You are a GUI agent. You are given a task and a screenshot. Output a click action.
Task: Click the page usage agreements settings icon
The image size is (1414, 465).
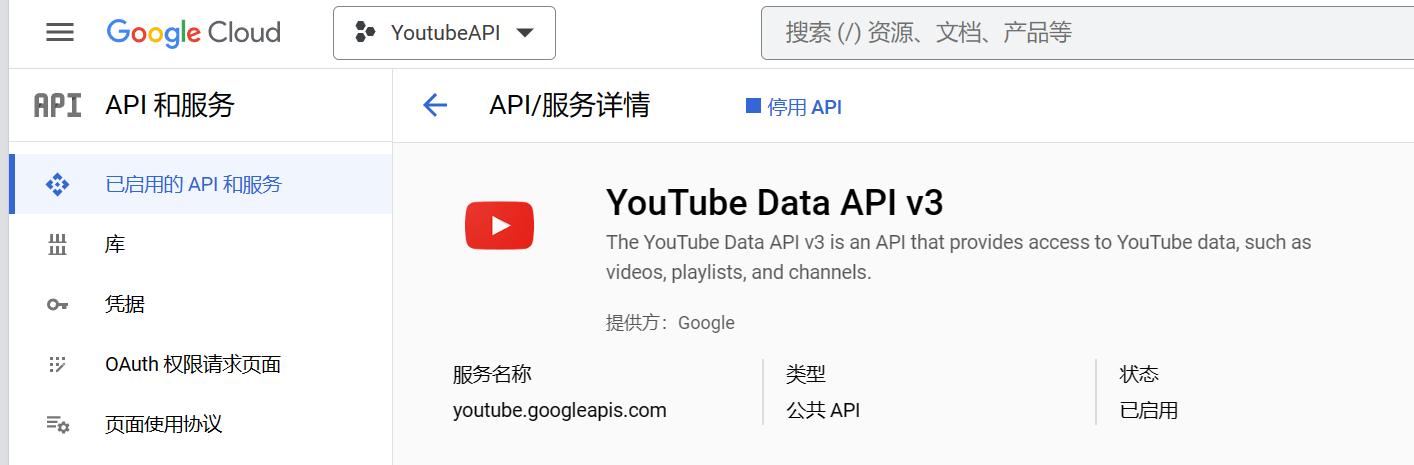point(58,425)
